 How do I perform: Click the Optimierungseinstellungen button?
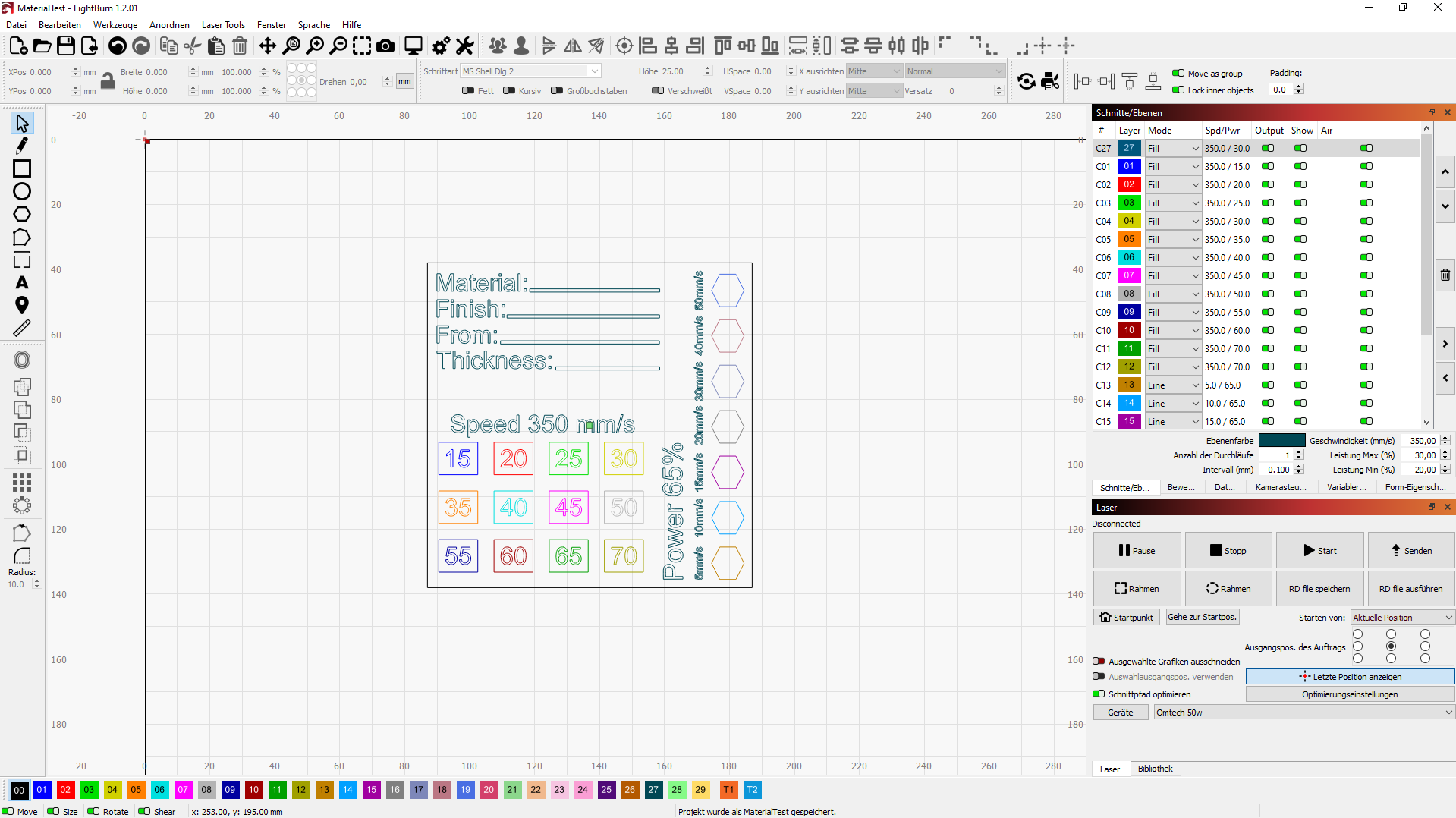[1350, 694]
